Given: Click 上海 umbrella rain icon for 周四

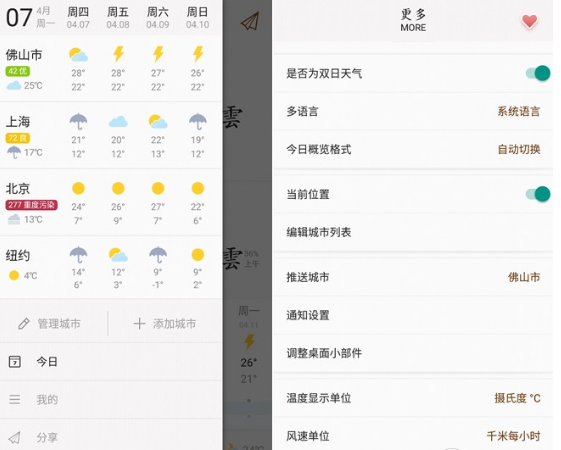Looking at the screenshot, I should click(x=78, y=122).
